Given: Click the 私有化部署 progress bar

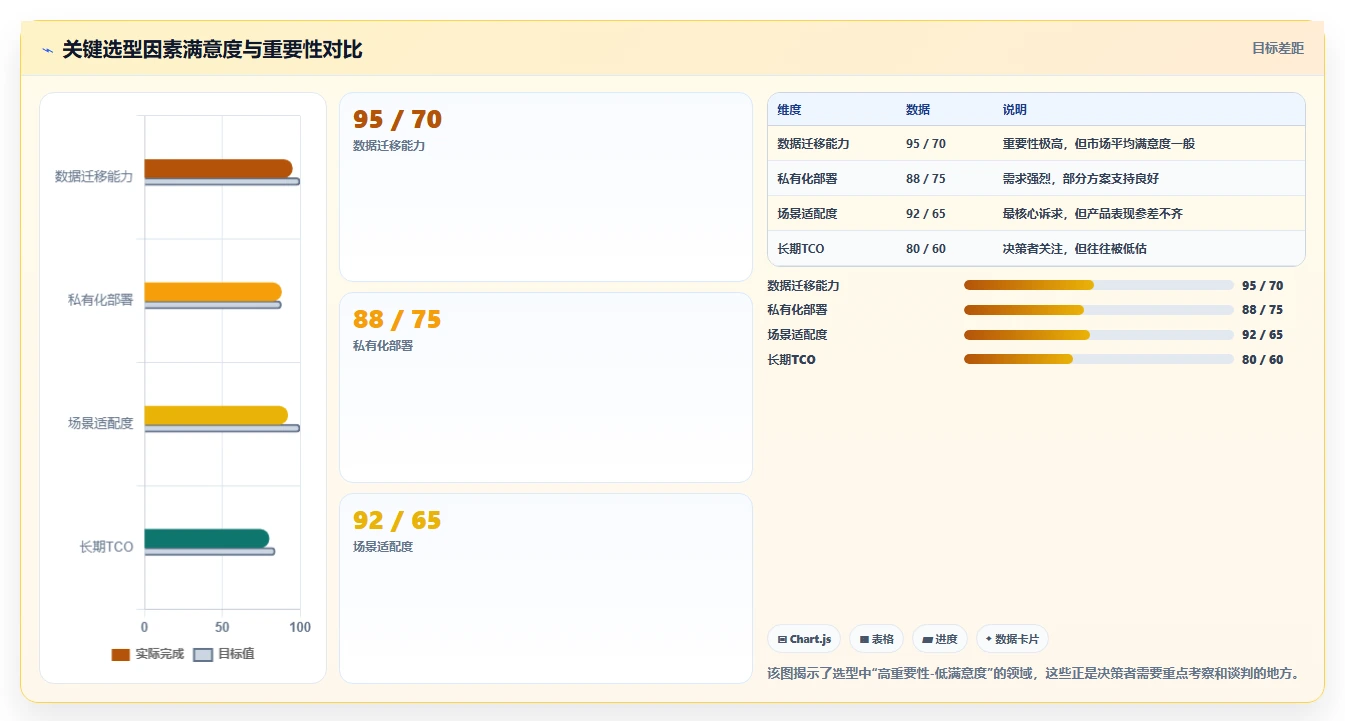Looking at the screenshot, I should (x=1098, y=310).
